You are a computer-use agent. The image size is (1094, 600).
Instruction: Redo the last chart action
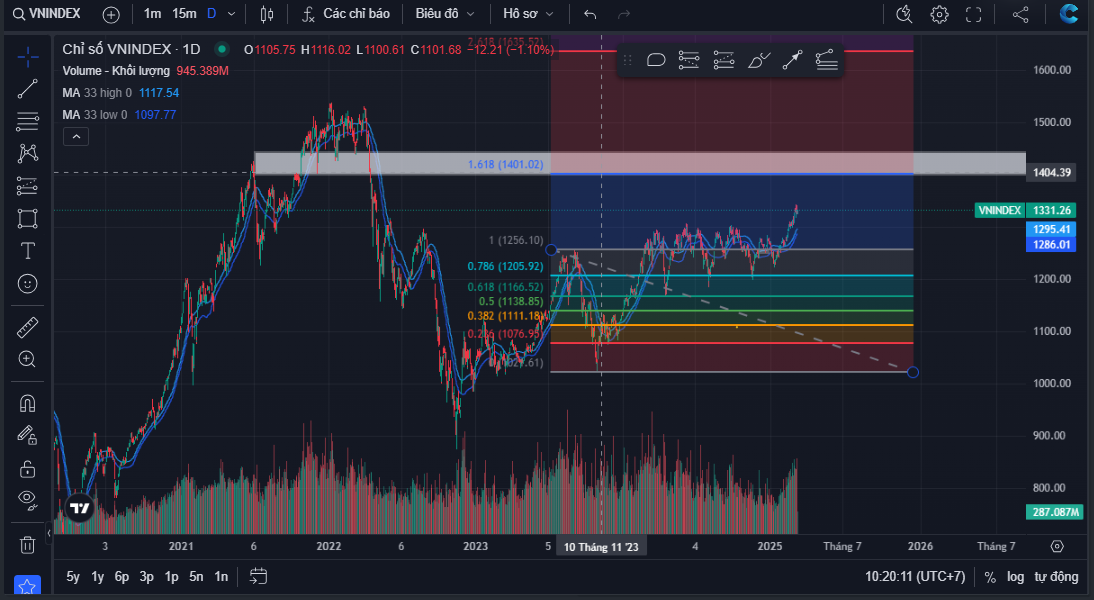tap(624, 14)
